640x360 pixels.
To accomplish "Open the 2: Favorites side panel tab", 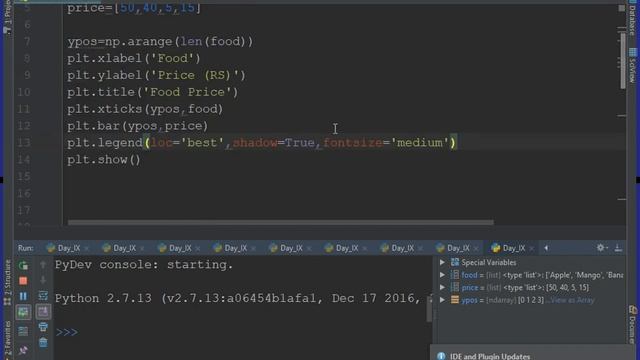I will click(x=7, y=339).
